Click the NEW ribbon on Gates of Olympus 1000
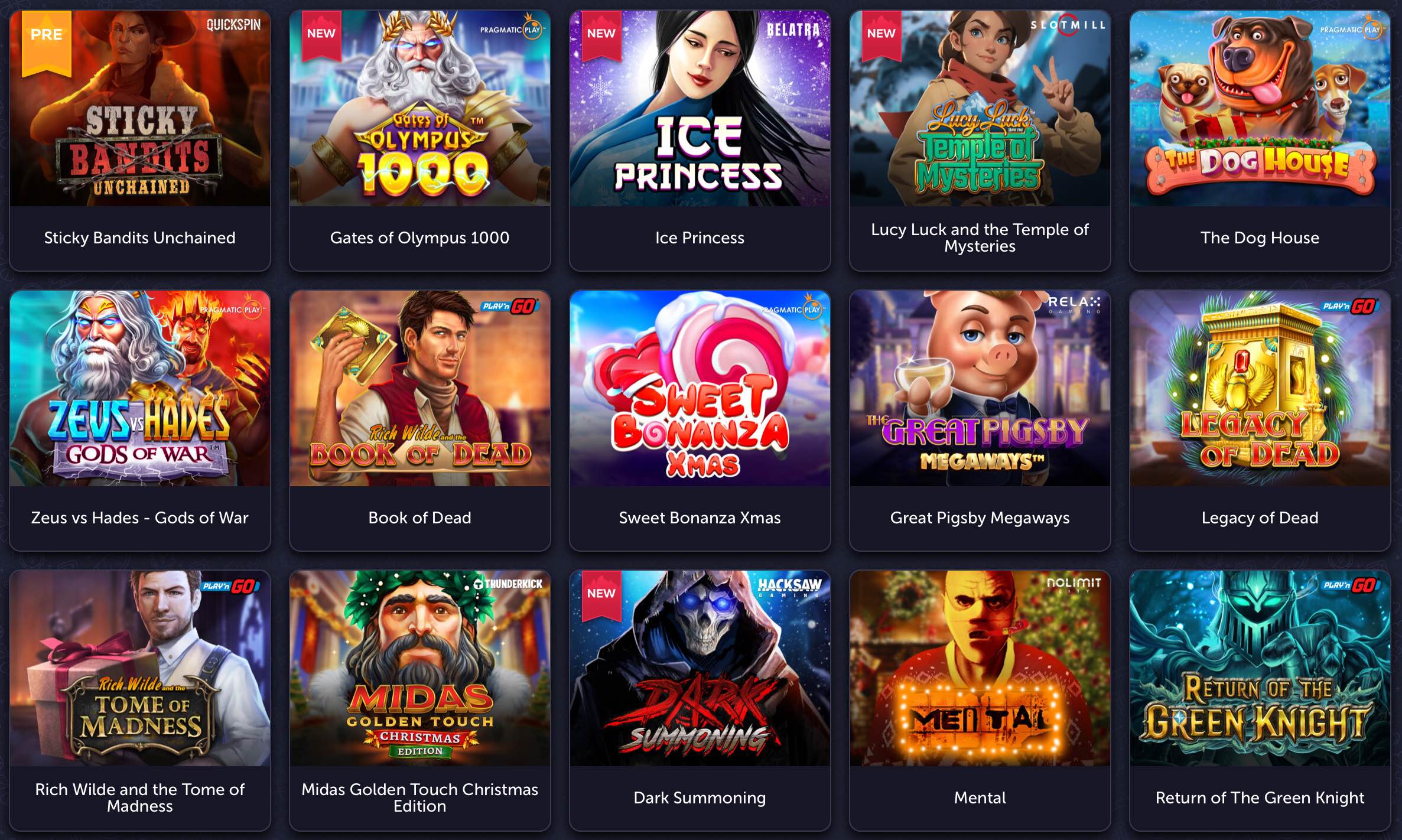The width and height of the screenshot is (1402, 840). (321, 35)
